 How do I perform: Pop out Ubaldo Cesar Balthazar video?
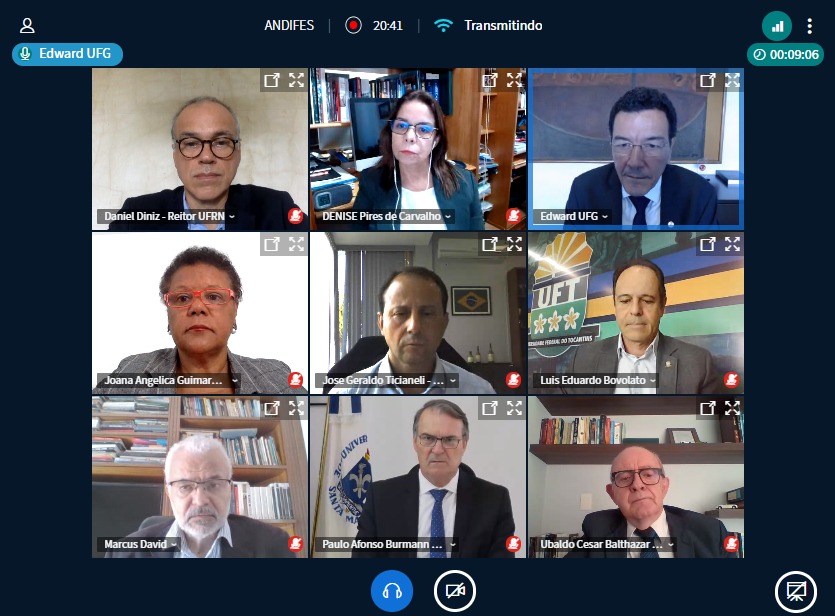(x=707, y=408)
